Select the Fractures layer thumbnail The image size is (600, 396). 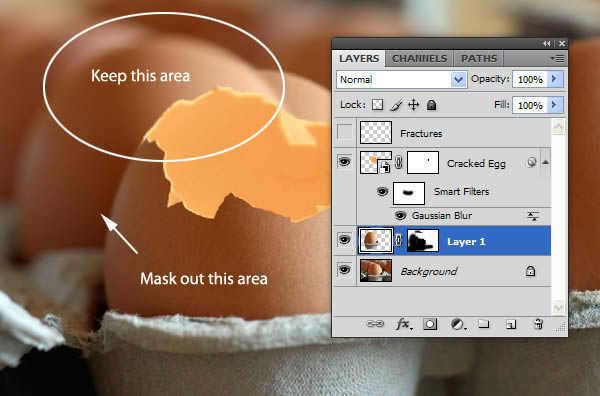(x=376, y=132)
